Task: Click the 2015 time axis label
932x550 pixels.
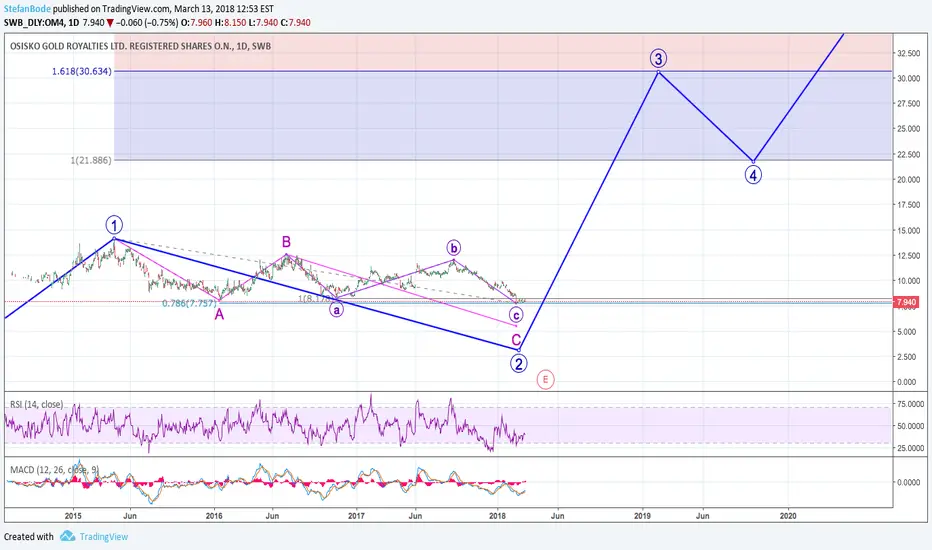Action: tap(73, 516)
